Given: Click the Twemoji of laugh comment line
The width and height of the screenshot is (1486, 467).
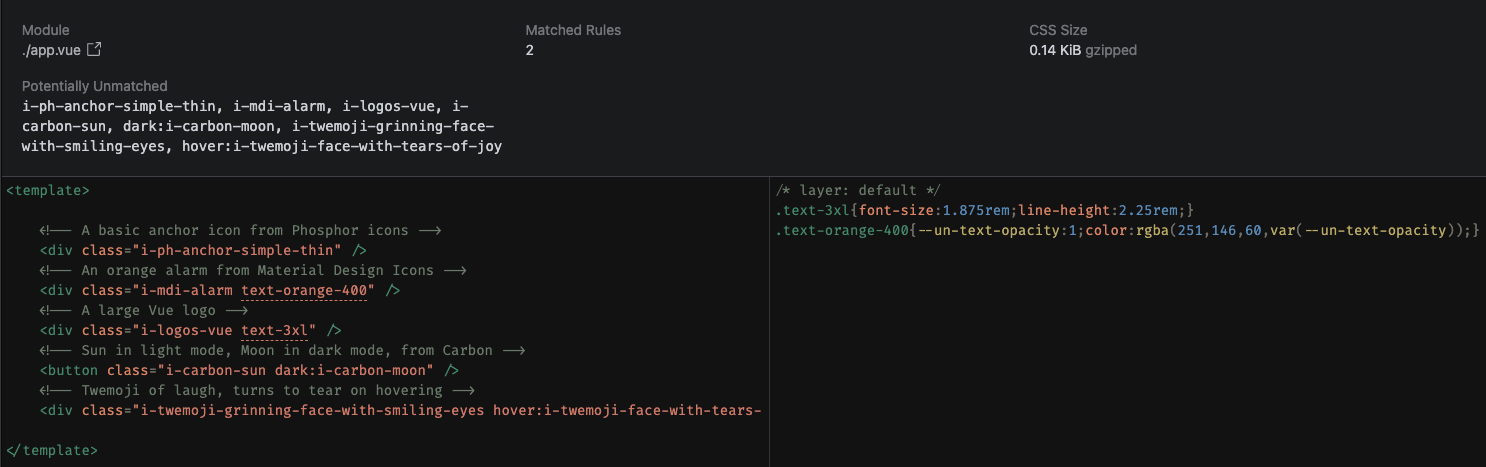Looking at the screenshot, I should (x=257, y=390).
